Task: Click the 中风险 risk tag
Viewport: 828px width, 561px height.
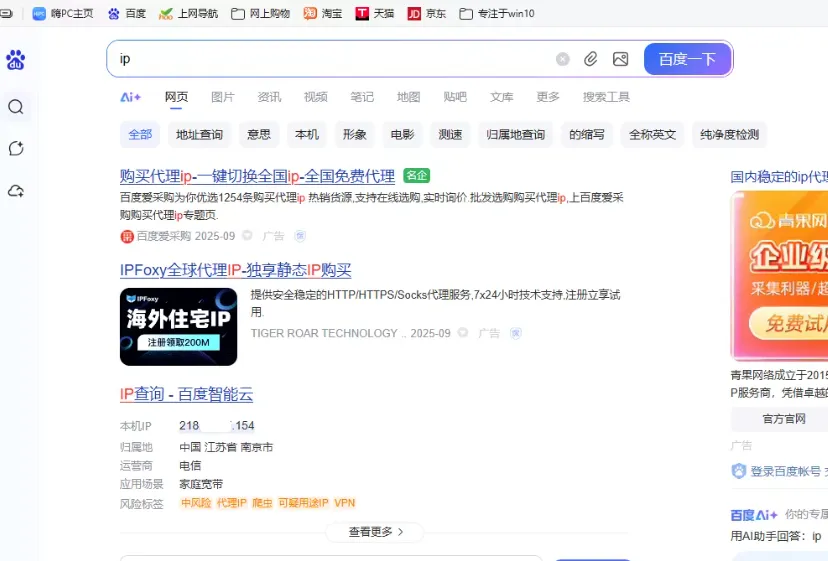Action: click(196, 503)
